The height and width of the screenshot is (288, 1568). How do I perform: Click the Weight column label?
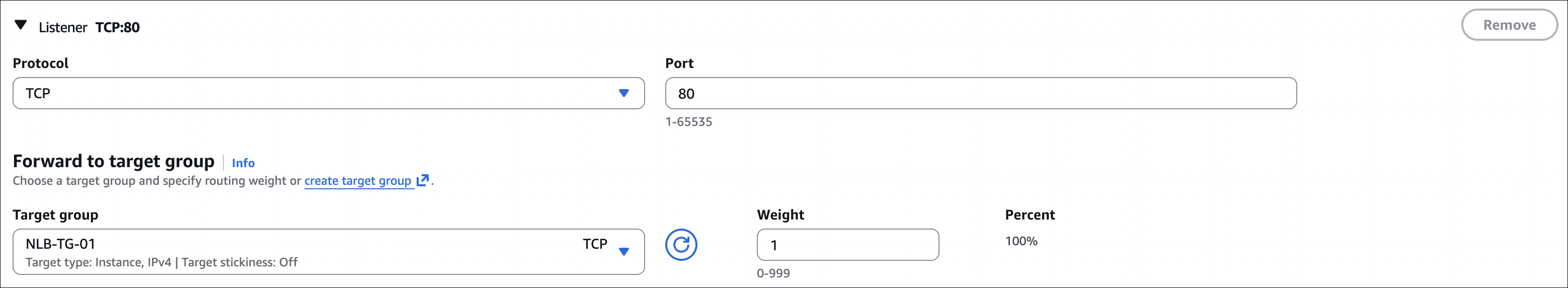pyautogui.click(x=780, y=215)
